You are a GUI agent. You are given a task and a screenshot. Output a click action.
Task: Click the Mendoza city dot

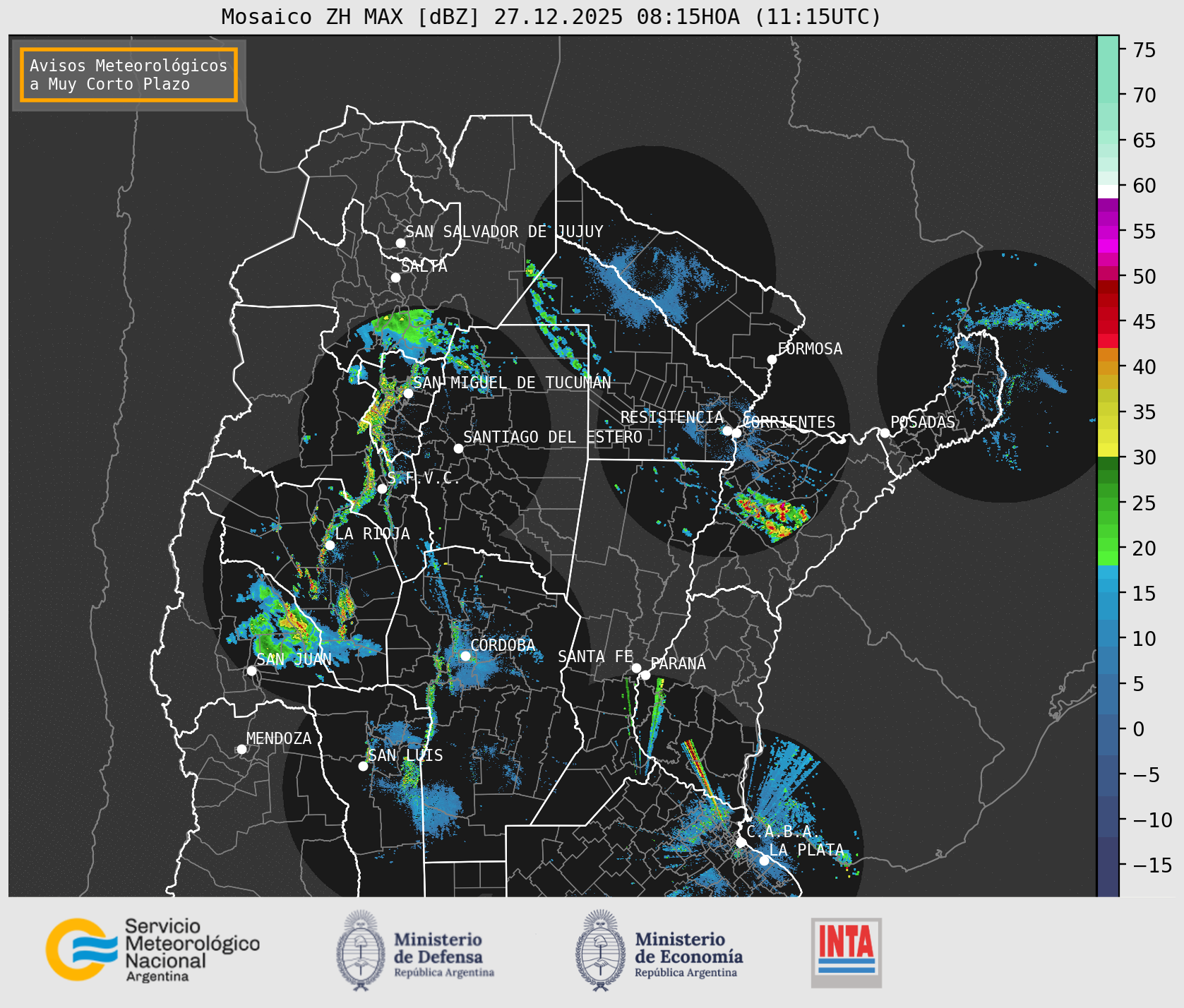(x=241, y=749)
